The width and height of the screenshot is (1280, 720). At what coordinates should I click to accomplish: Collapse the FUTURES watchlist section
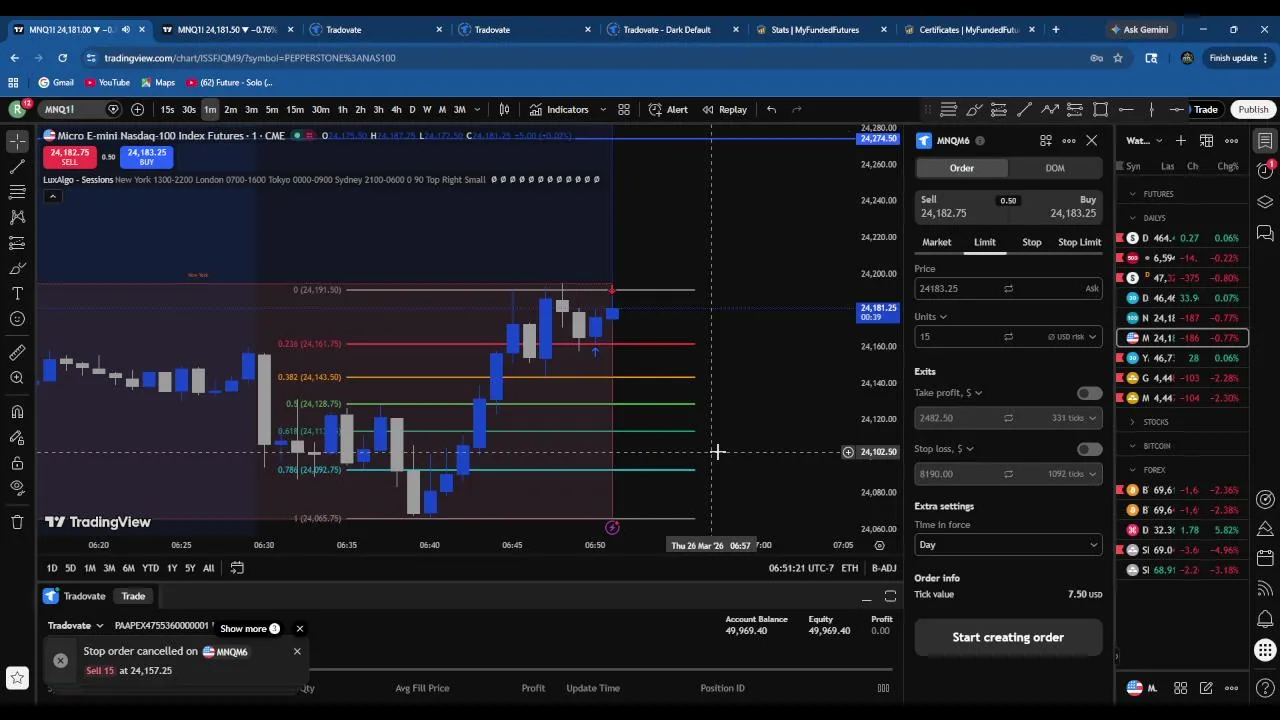click(1132, 194)
